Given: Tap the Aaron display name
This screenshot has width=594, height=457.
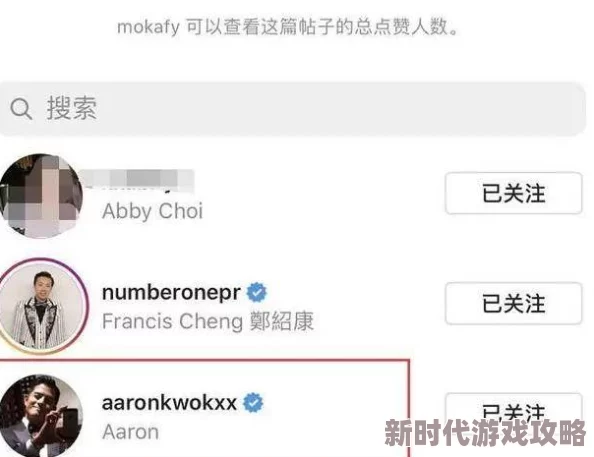Looking at the screenshot, I should click(x=131, y=432).
